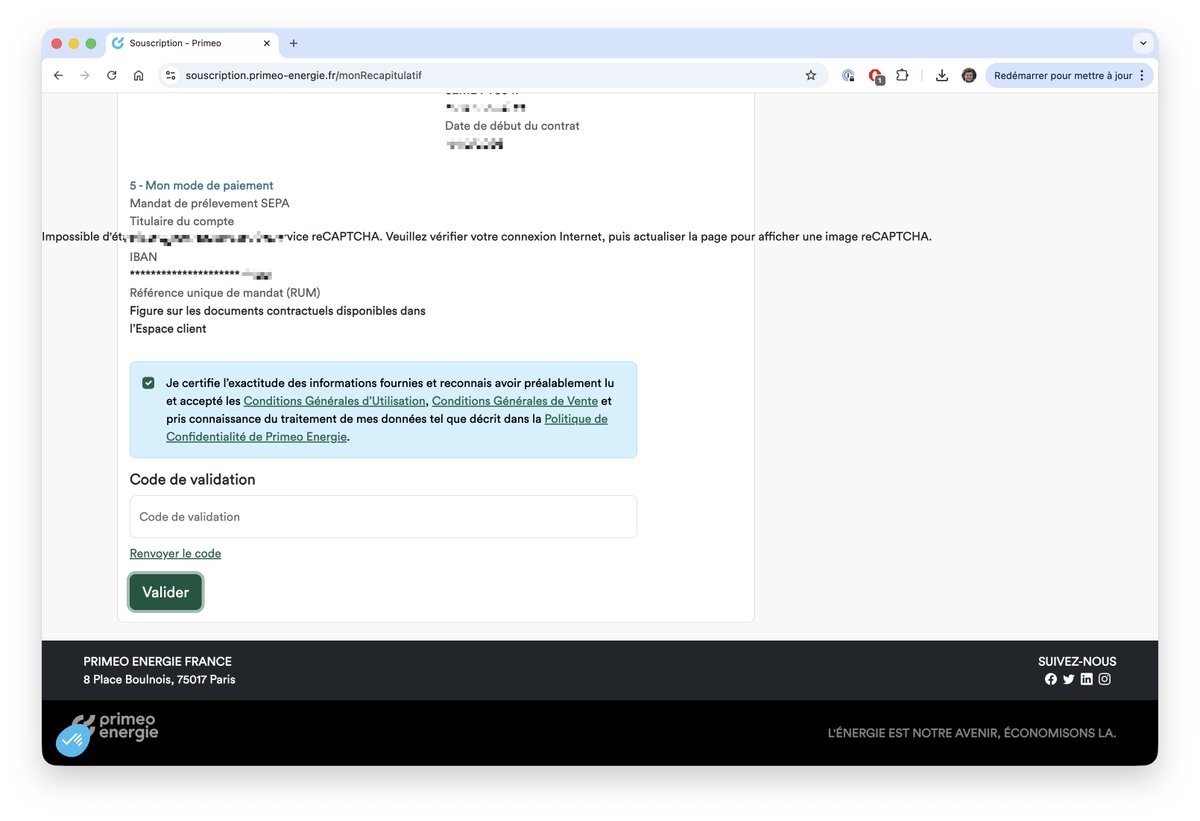The height and width of the screenshot is (821, 1200).
Task: Open Conditions Générales de Vente link
Action: pos(515,401)
